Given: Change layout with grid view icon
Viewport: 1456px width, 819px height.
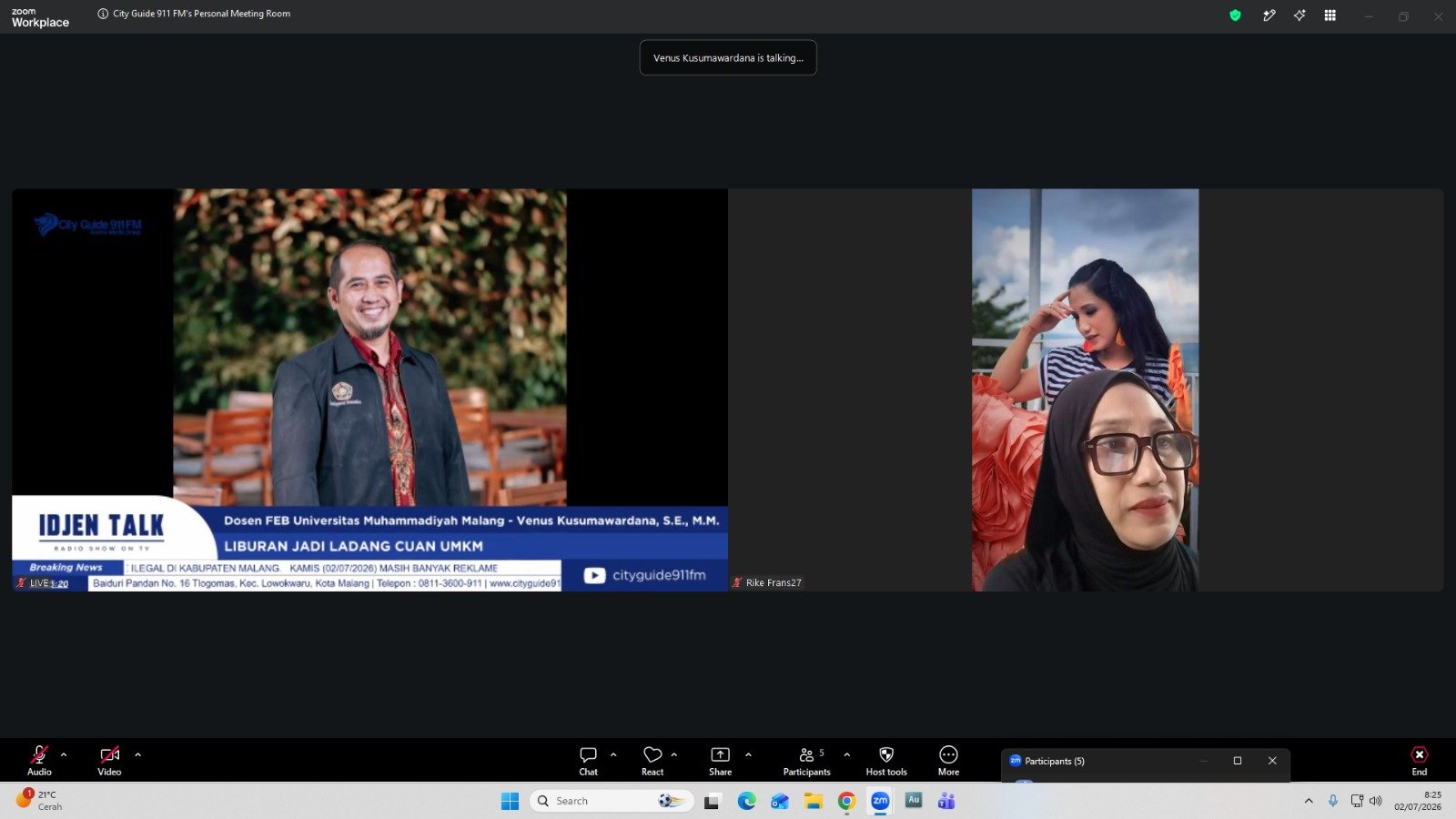Looking at the screenshot, I should [1330, 15].
